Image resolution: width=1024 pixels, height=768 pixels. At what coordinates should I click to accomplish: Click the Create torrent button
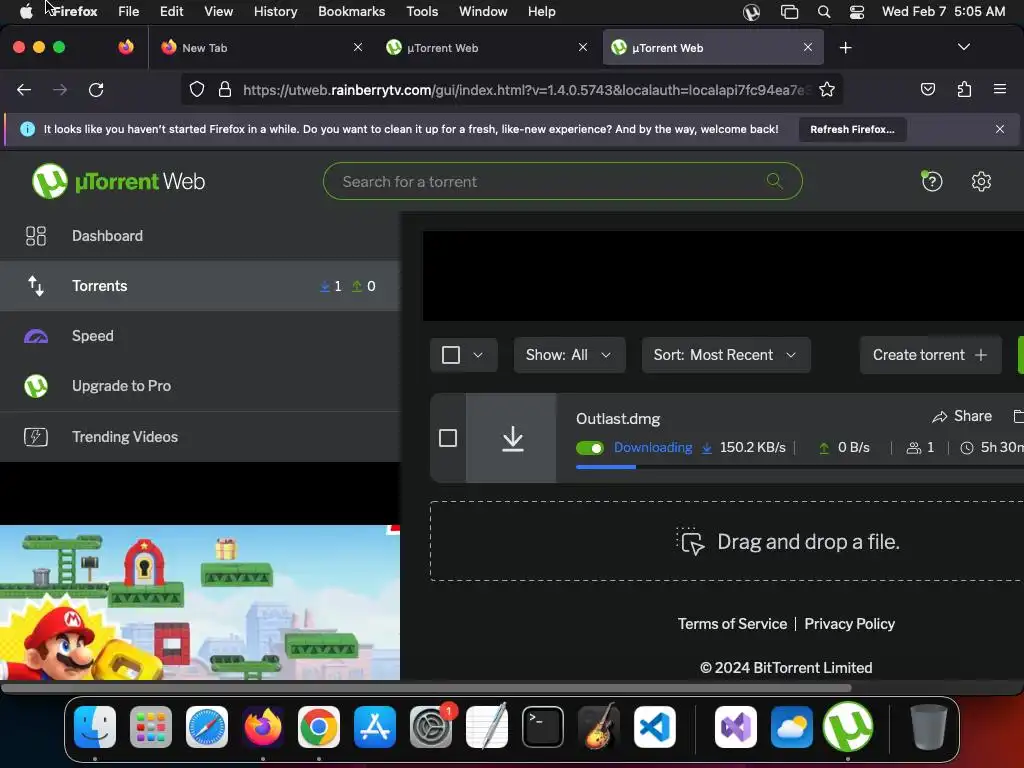(x=930, y=355)
